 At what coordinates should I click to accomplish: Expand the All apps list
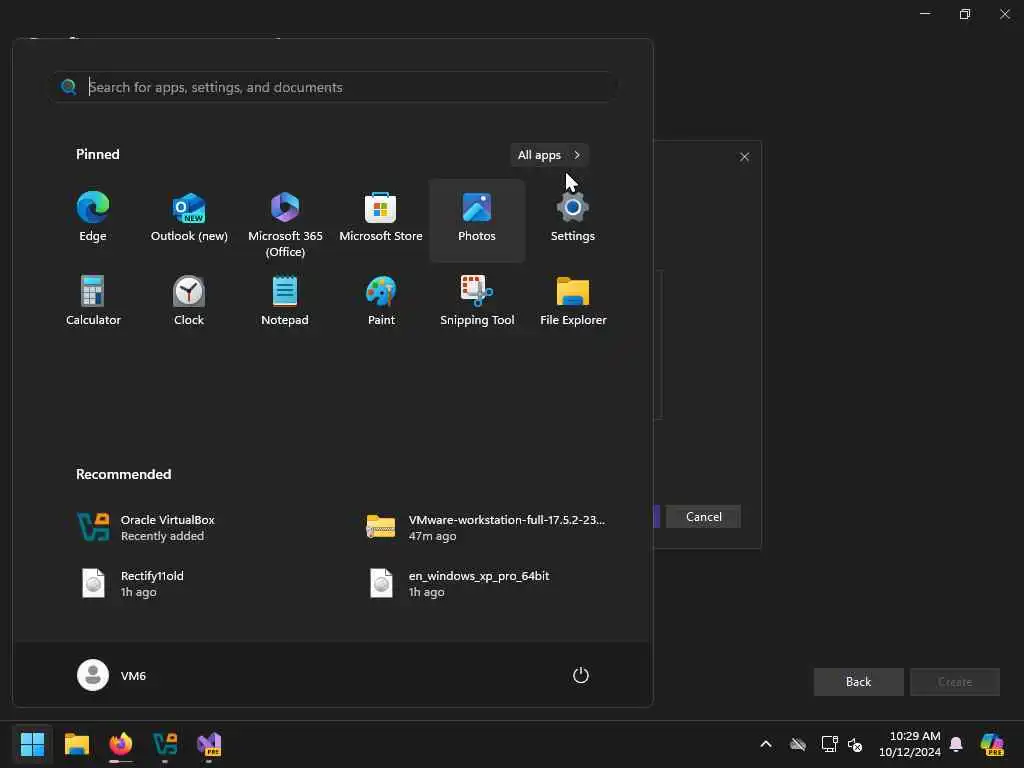pyautogui.click(x=549, y=155)
